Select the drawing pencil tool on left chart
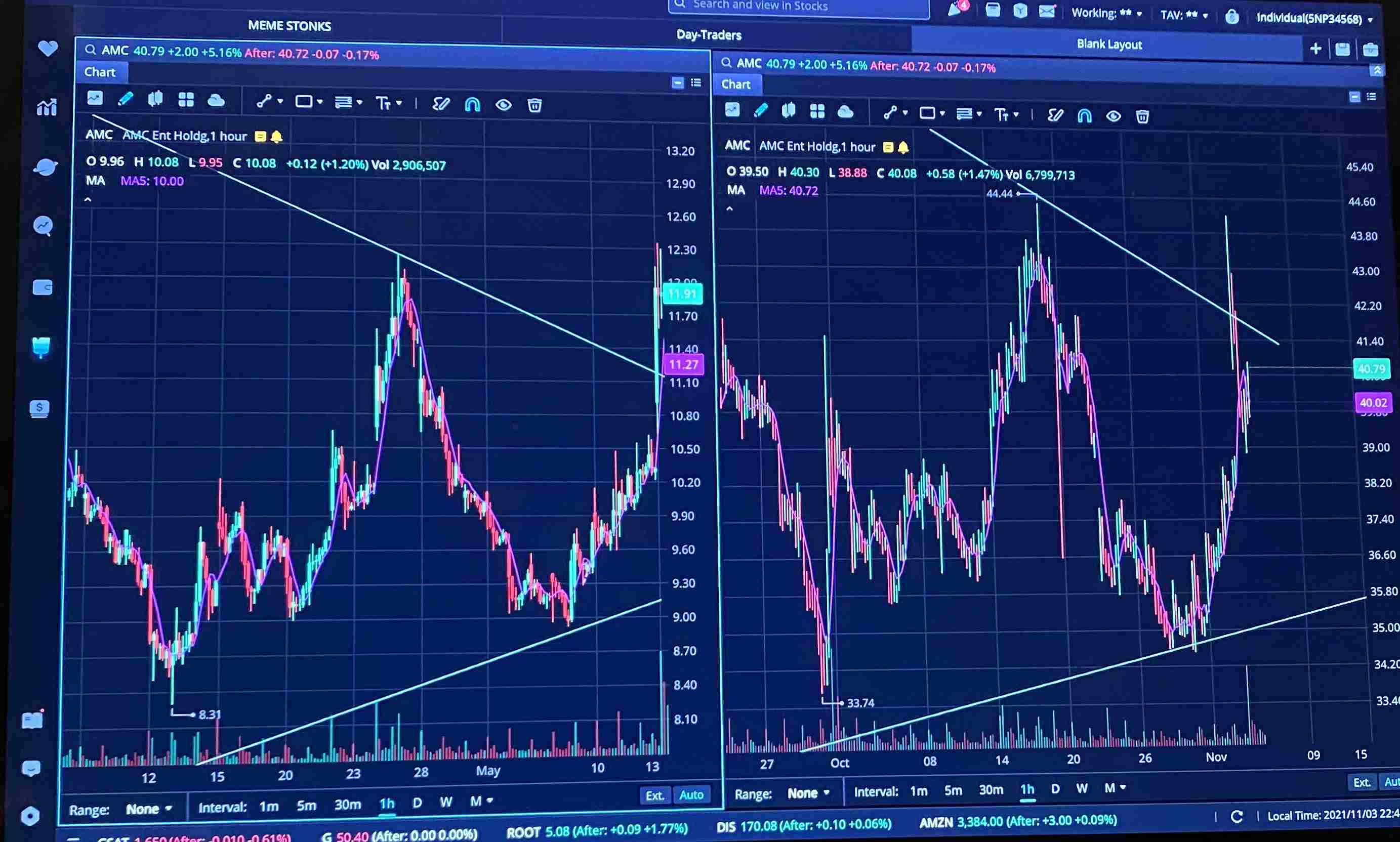Screen dimensions: 1400x842 [126, 100]
